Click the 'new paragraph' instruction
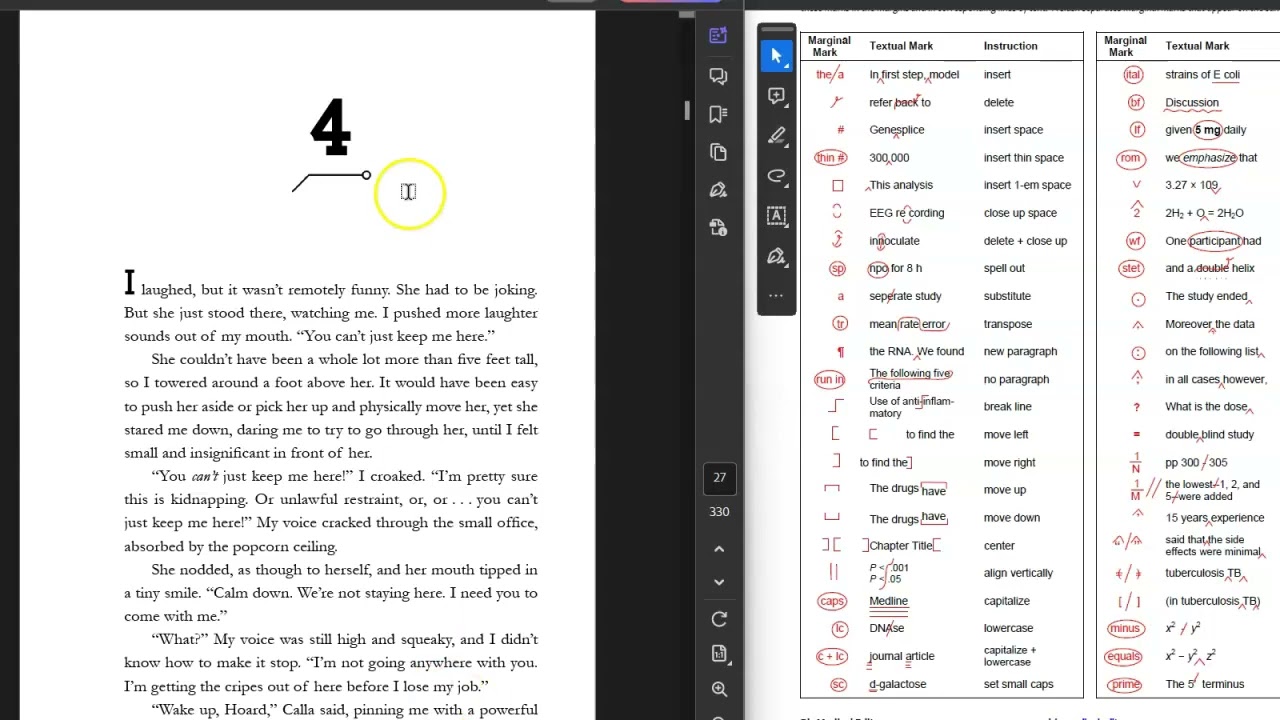 [1020, 352]
